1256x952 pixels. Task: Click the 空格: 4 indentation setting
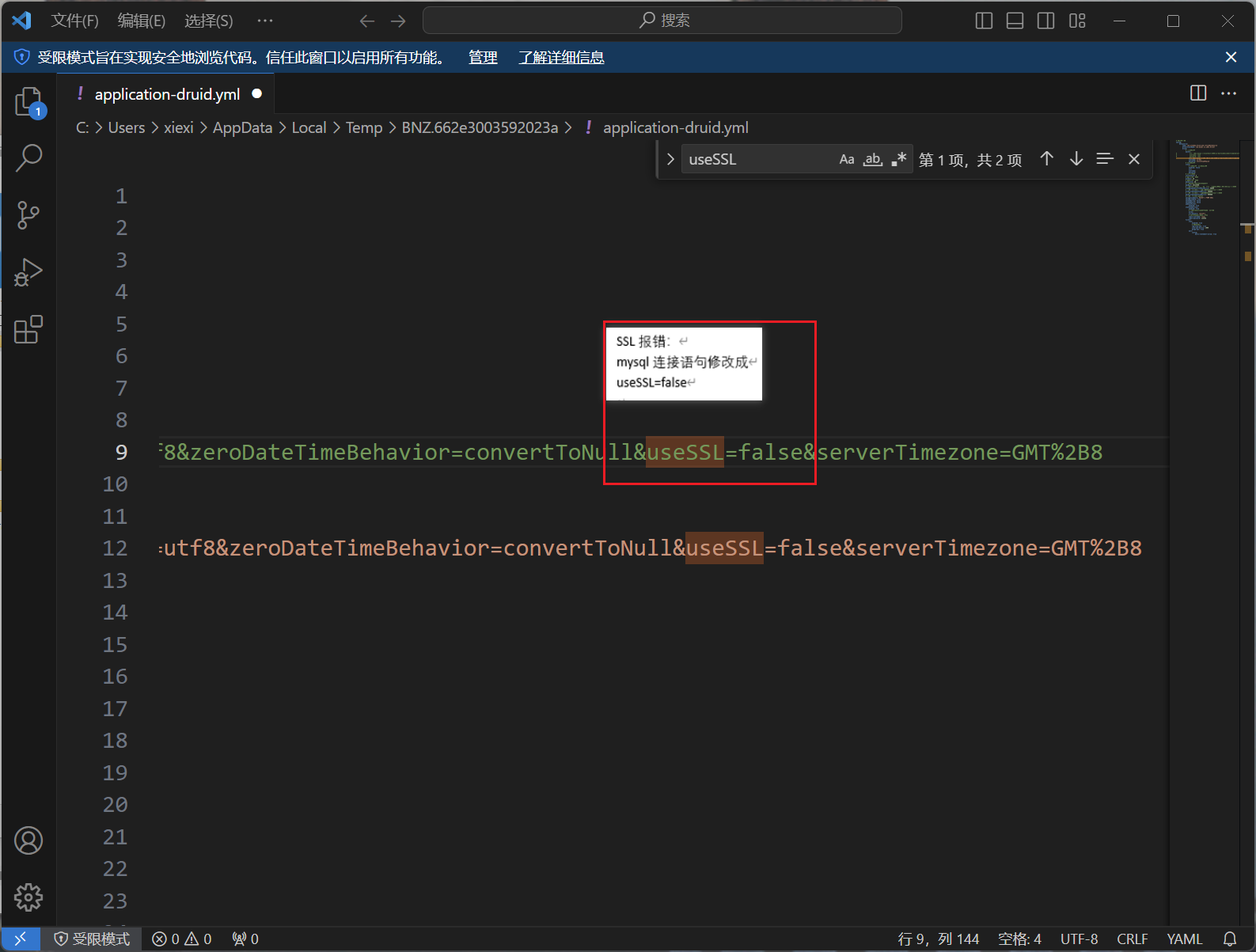coord(1019,939)
